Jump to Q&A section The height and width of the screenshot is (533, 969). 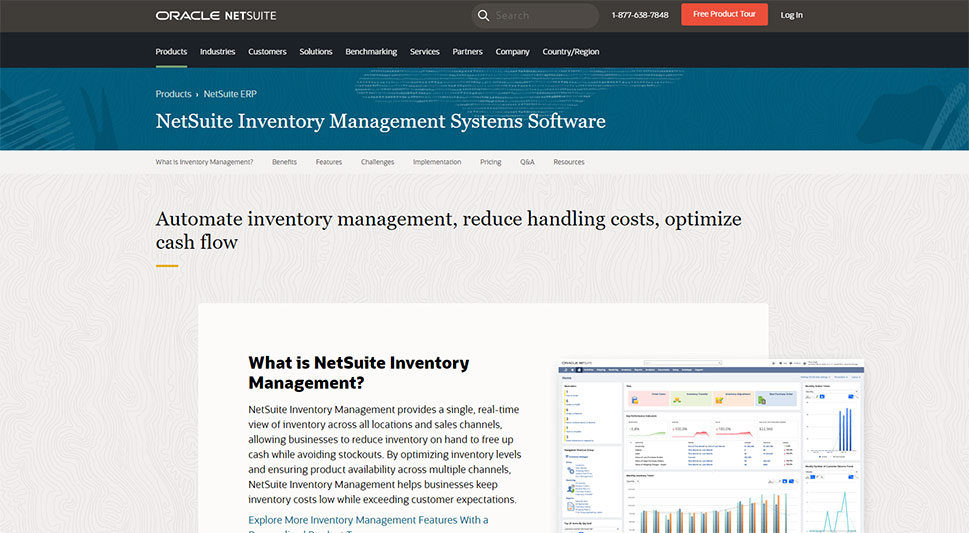click(527, 162)
